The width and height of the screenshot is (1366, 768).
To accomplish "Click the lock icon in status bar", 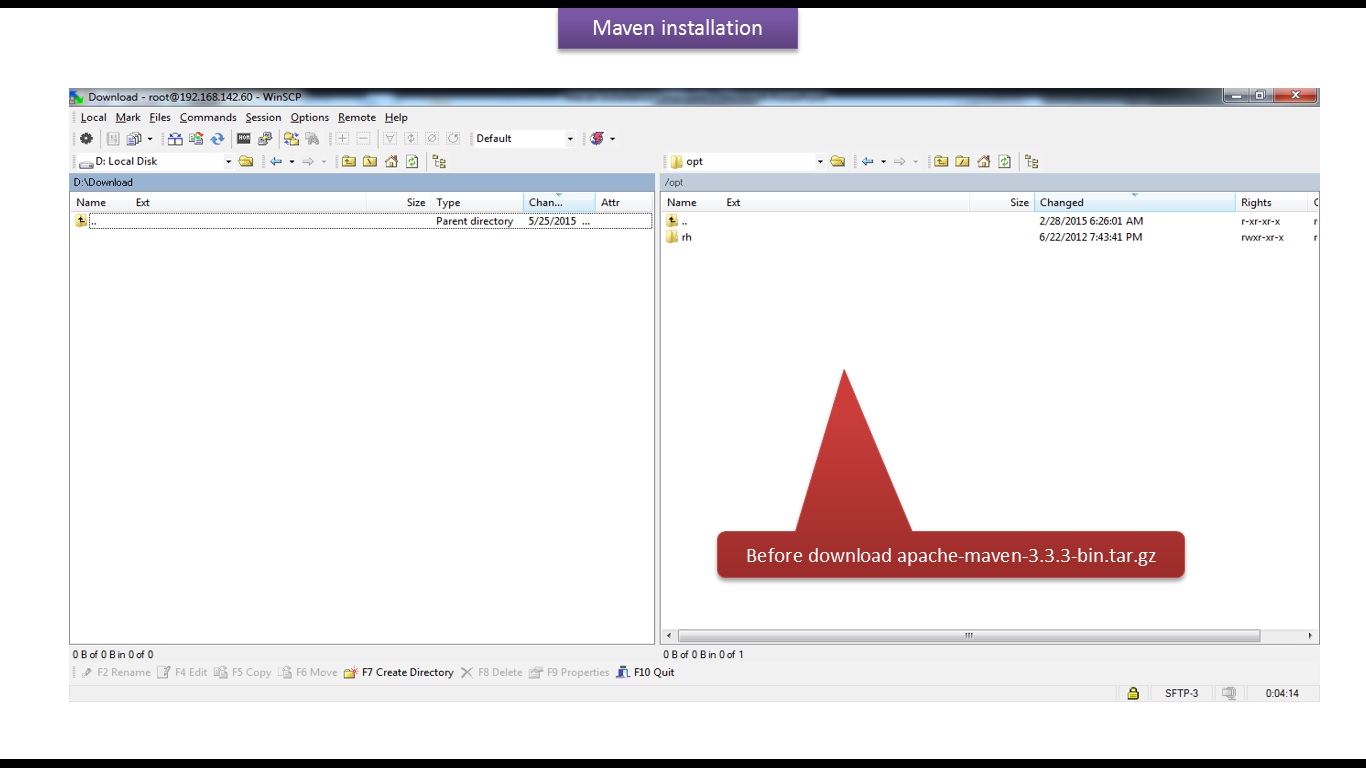I will coord(1133,693).
